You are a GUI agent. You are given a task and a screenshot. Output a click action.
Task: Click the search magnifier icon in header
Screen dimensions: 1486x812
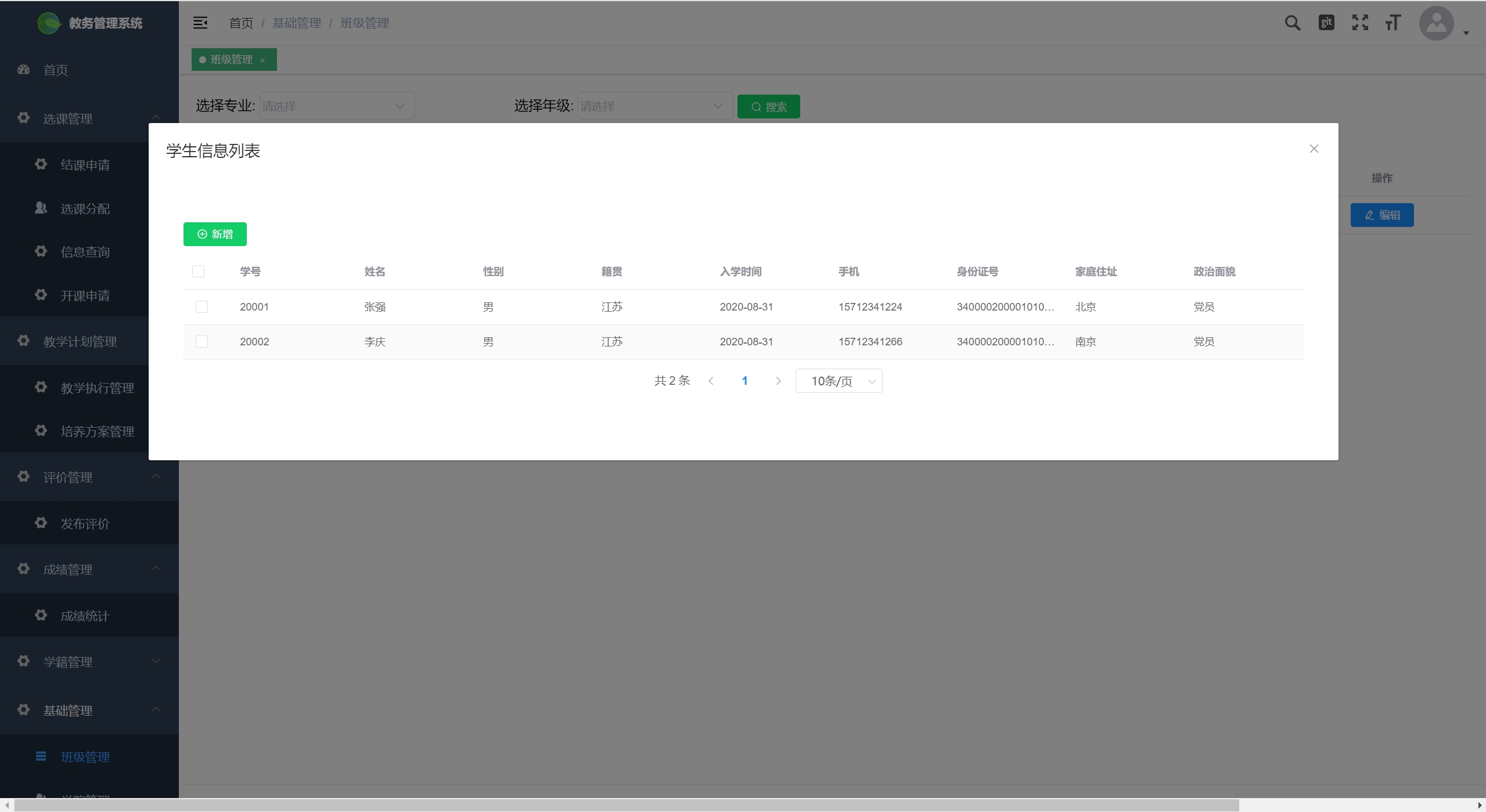pyautogui.click(x=1292, y=23)
